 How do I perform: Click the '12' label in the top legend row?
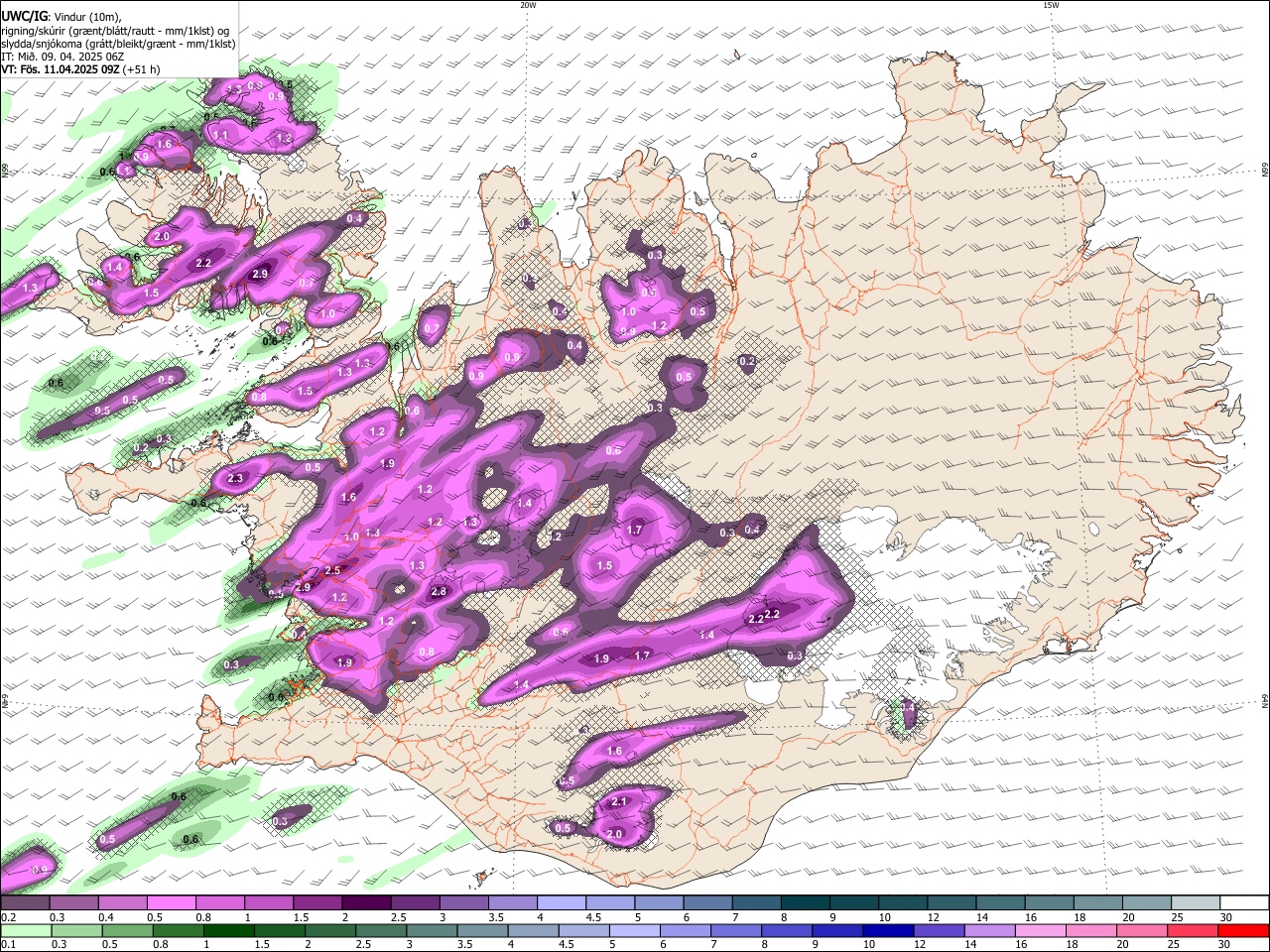[934, 917]
